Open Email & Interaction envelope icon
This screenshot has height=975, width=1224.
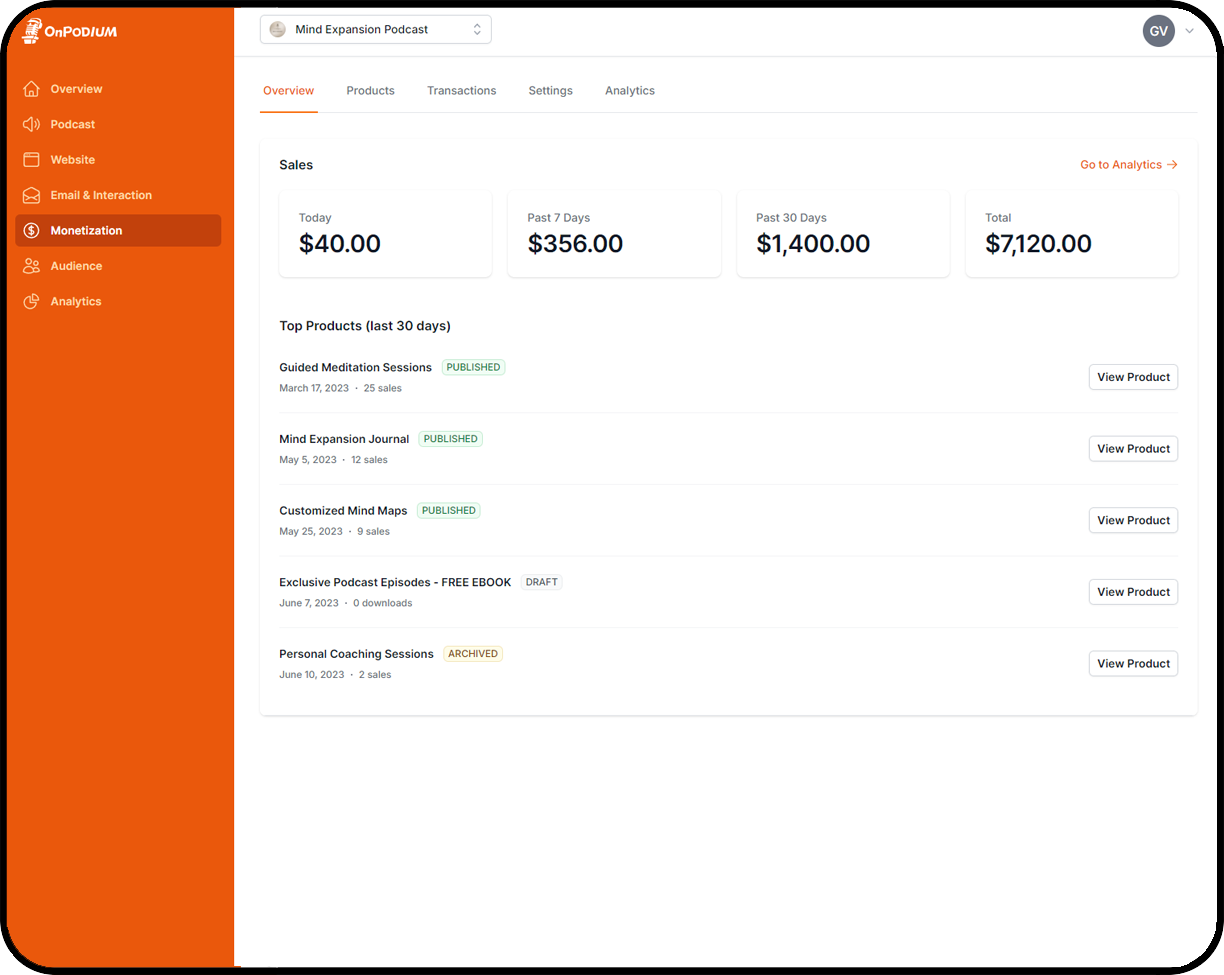(x=31, y=194)
